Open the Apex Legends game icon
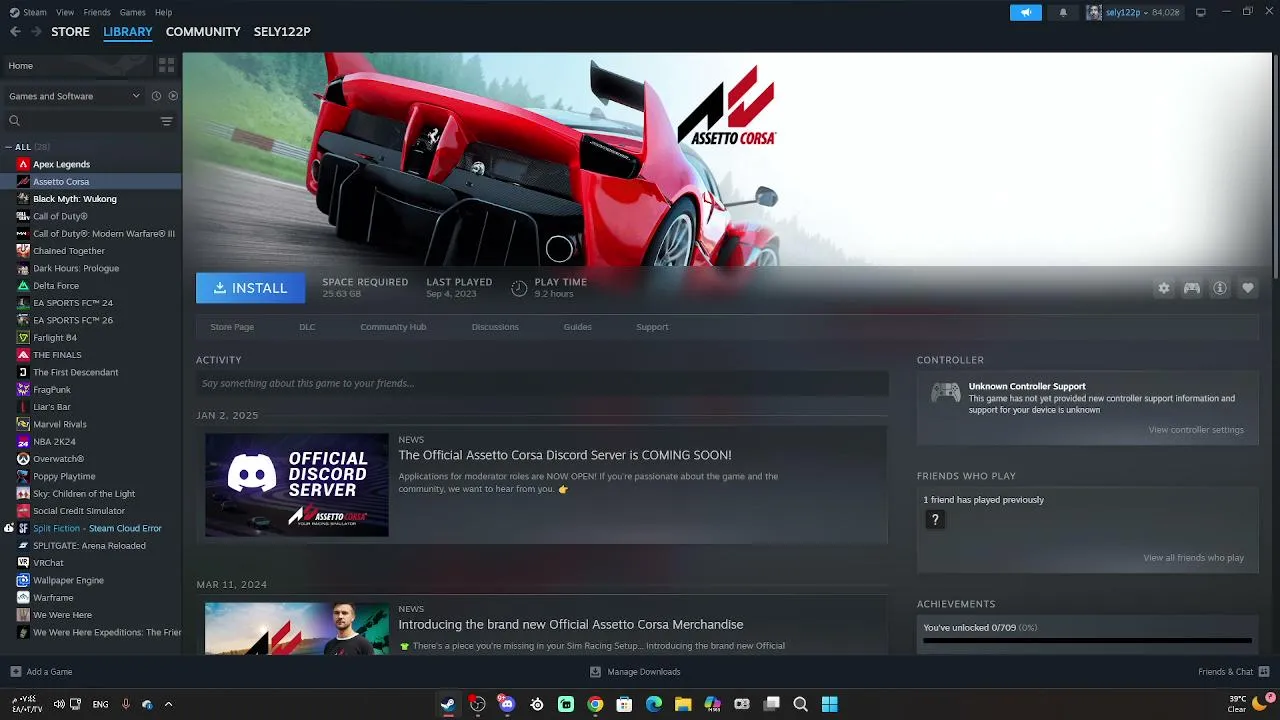Image resolution: width=1280 pixels, height=720 pixels. [23, 164]
